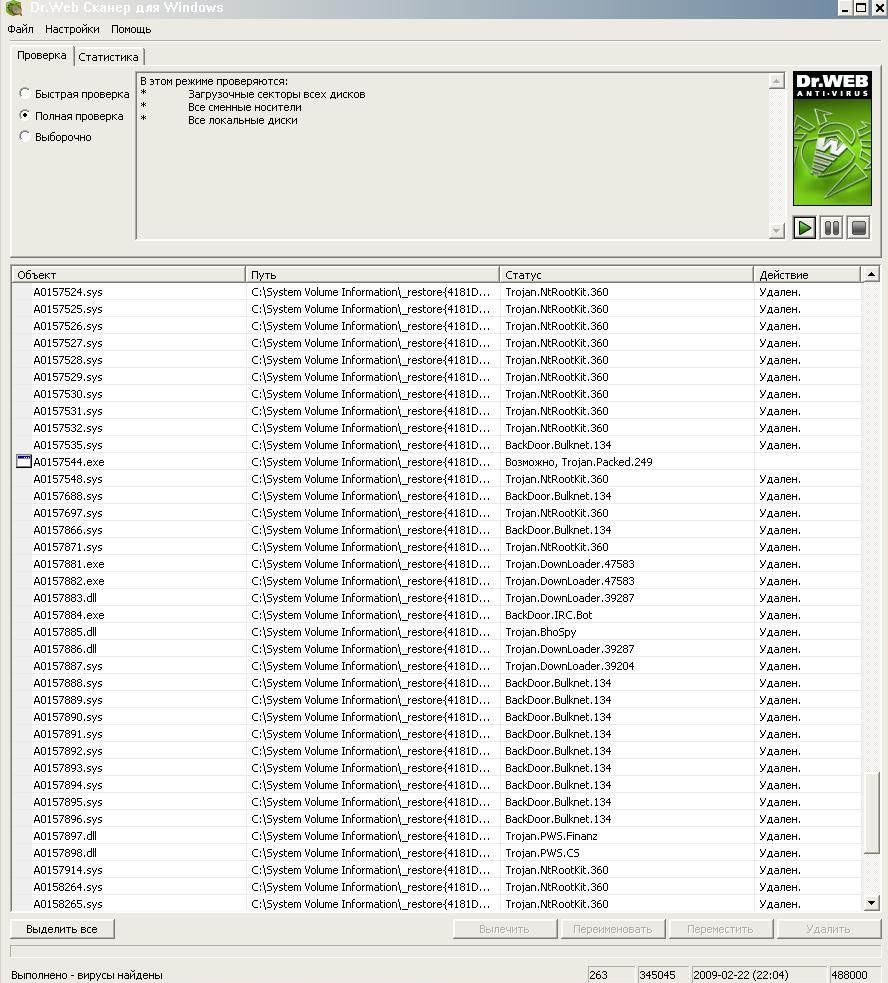Switch to the Статистика tab

(x=108, y=57)
